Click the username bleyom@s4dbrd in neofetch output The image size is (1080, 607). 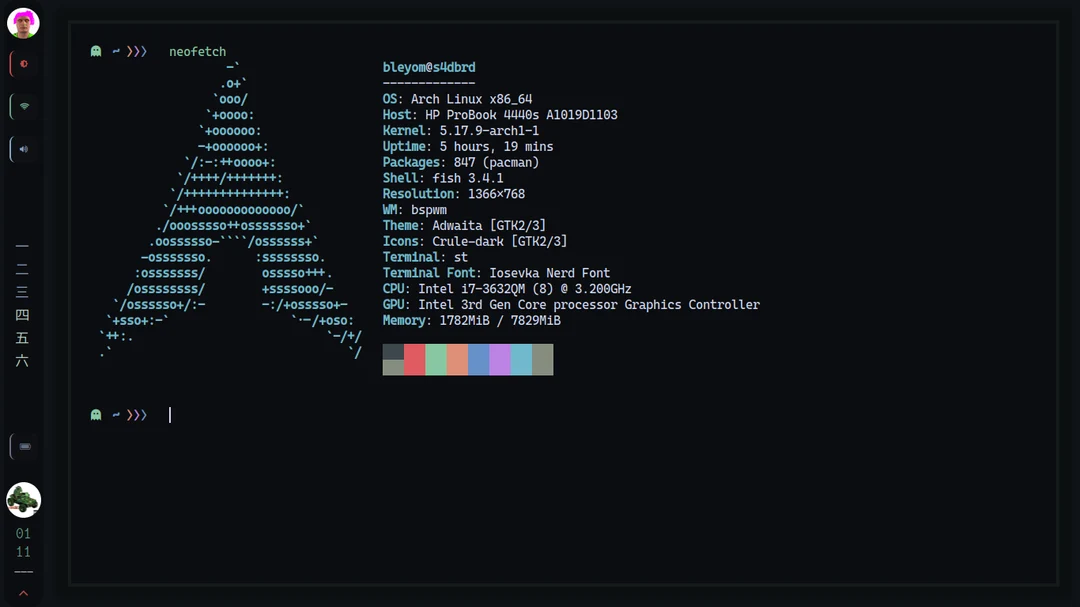click(x=429, y=67)
